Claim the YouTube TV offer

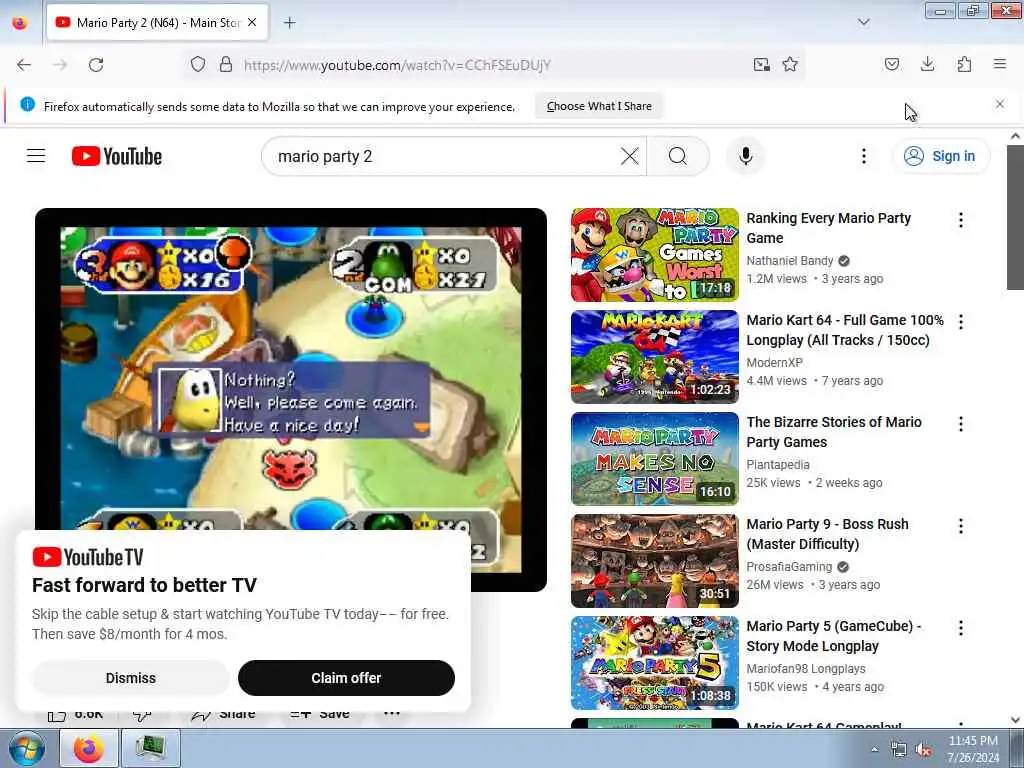pos(346,678)
